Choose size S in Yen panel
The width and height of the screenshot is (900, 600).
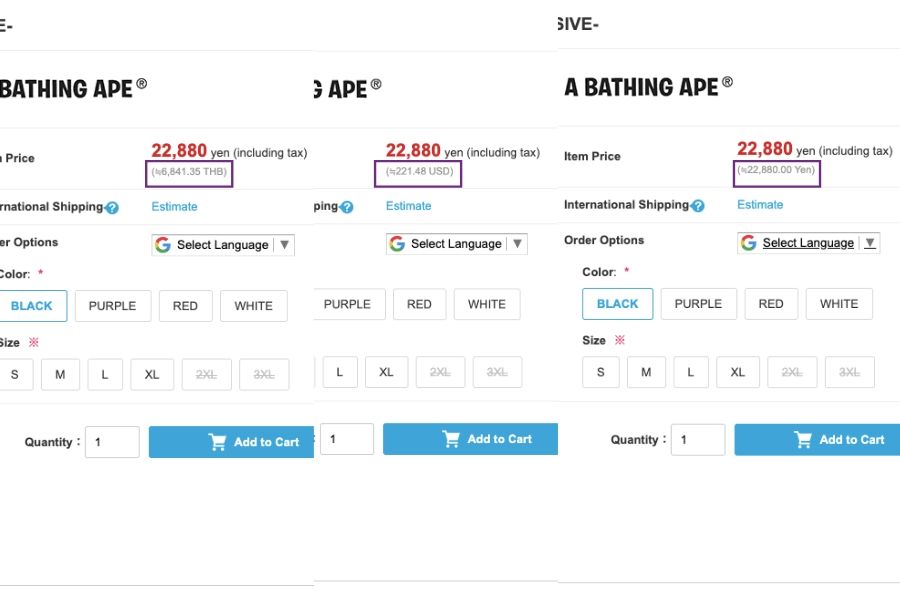click(601, 372)
